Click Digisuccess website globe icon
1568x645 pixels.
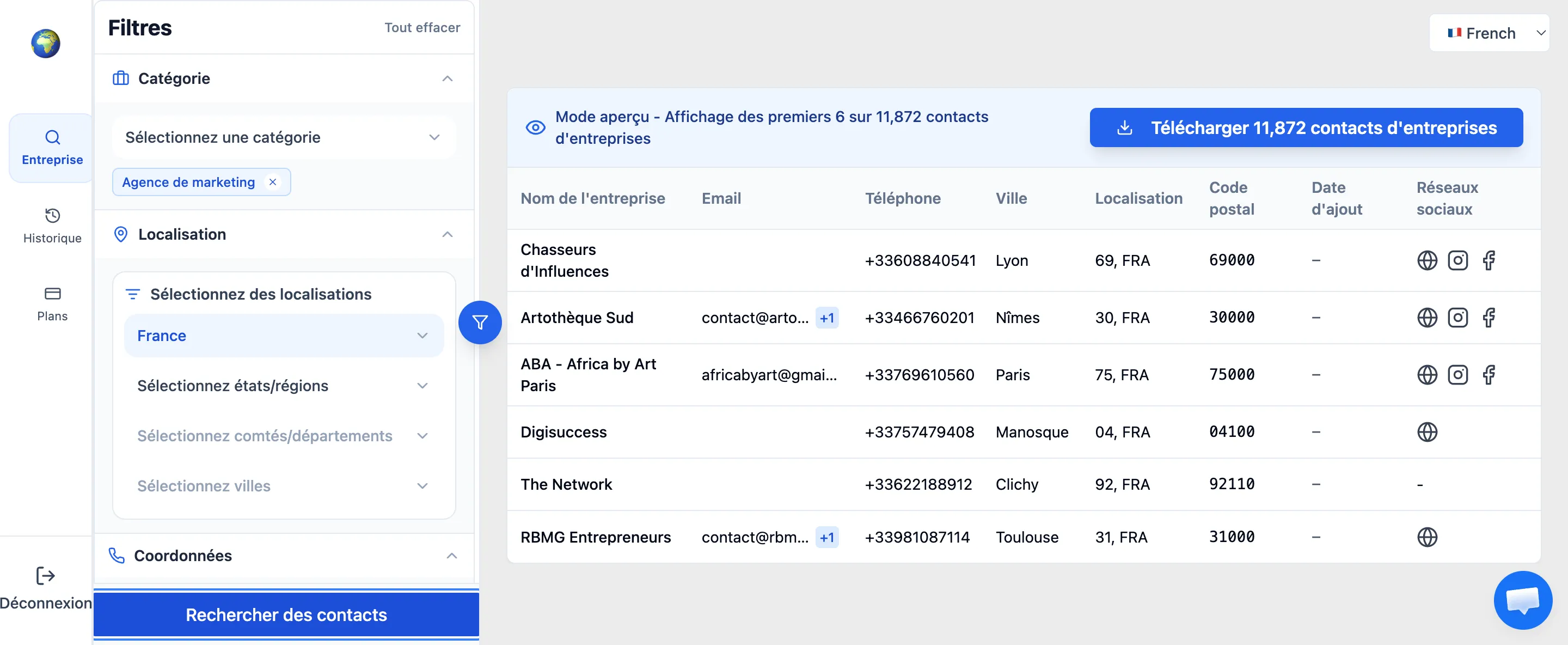pos(1427,432)
